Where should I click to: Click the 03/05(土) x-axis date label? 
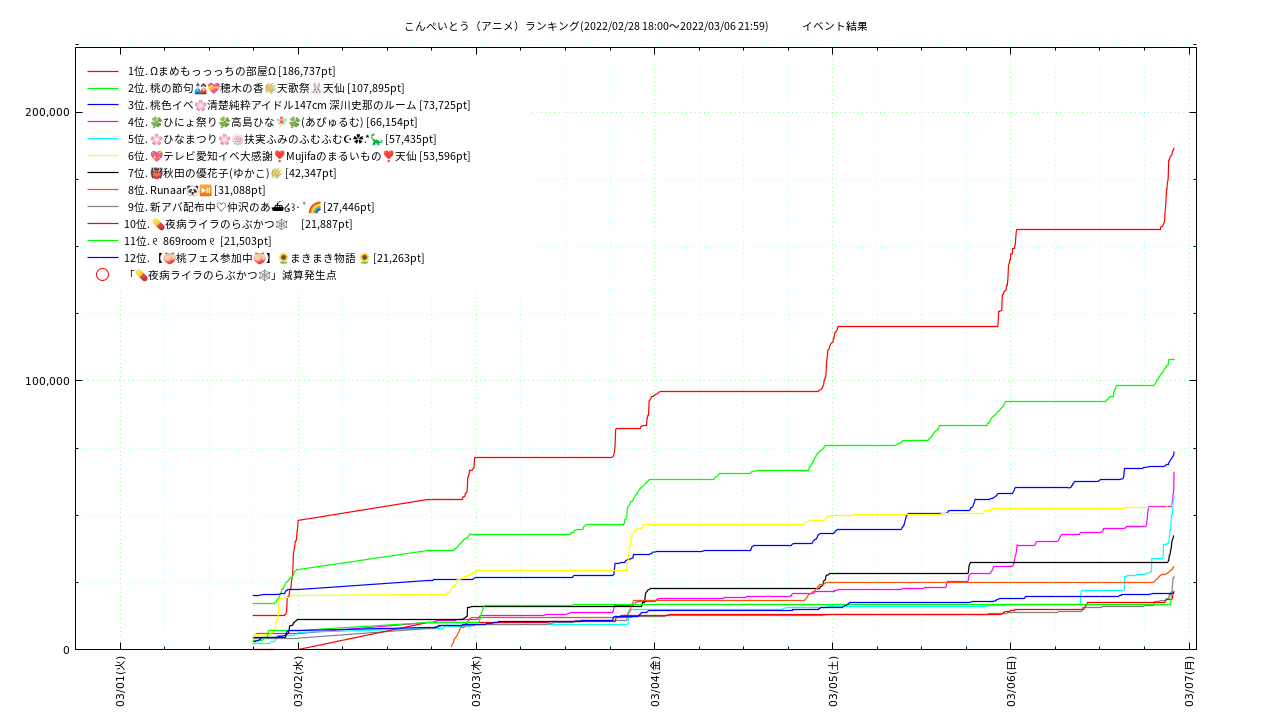[x=832, y=682]
